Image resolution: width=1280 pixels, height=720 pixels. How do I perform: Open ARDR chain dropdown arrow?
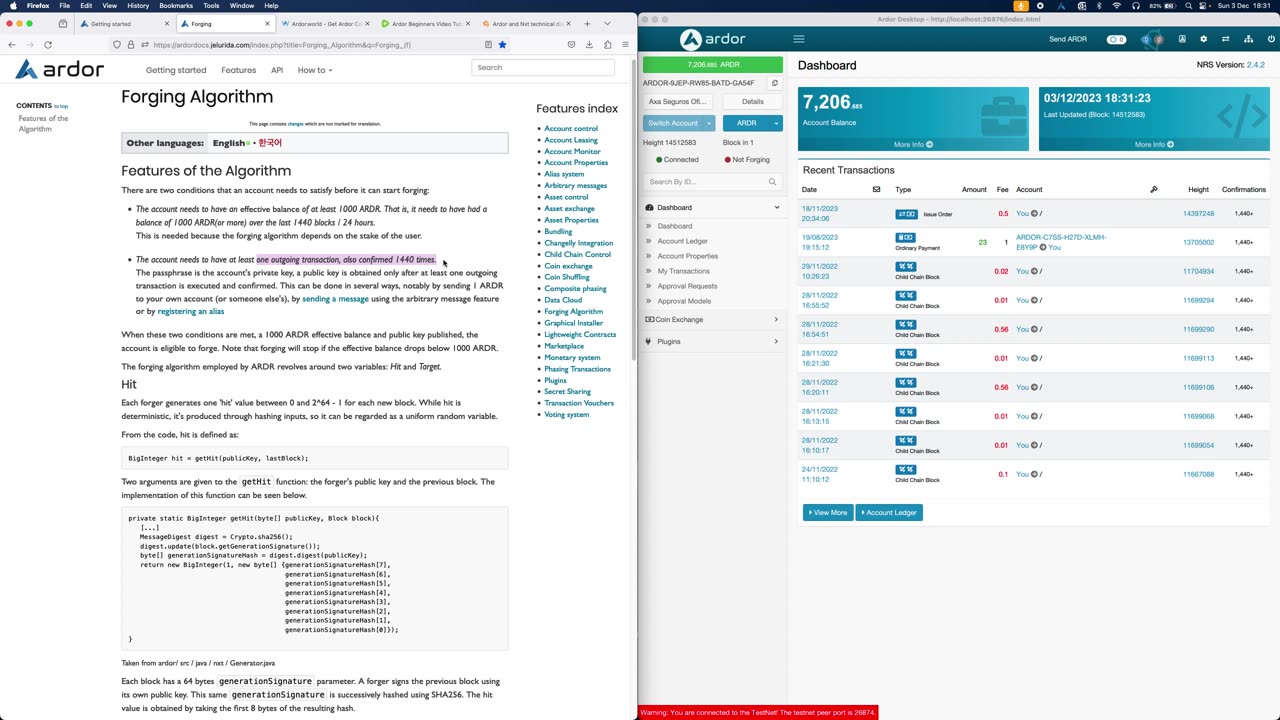pos(776,123)
